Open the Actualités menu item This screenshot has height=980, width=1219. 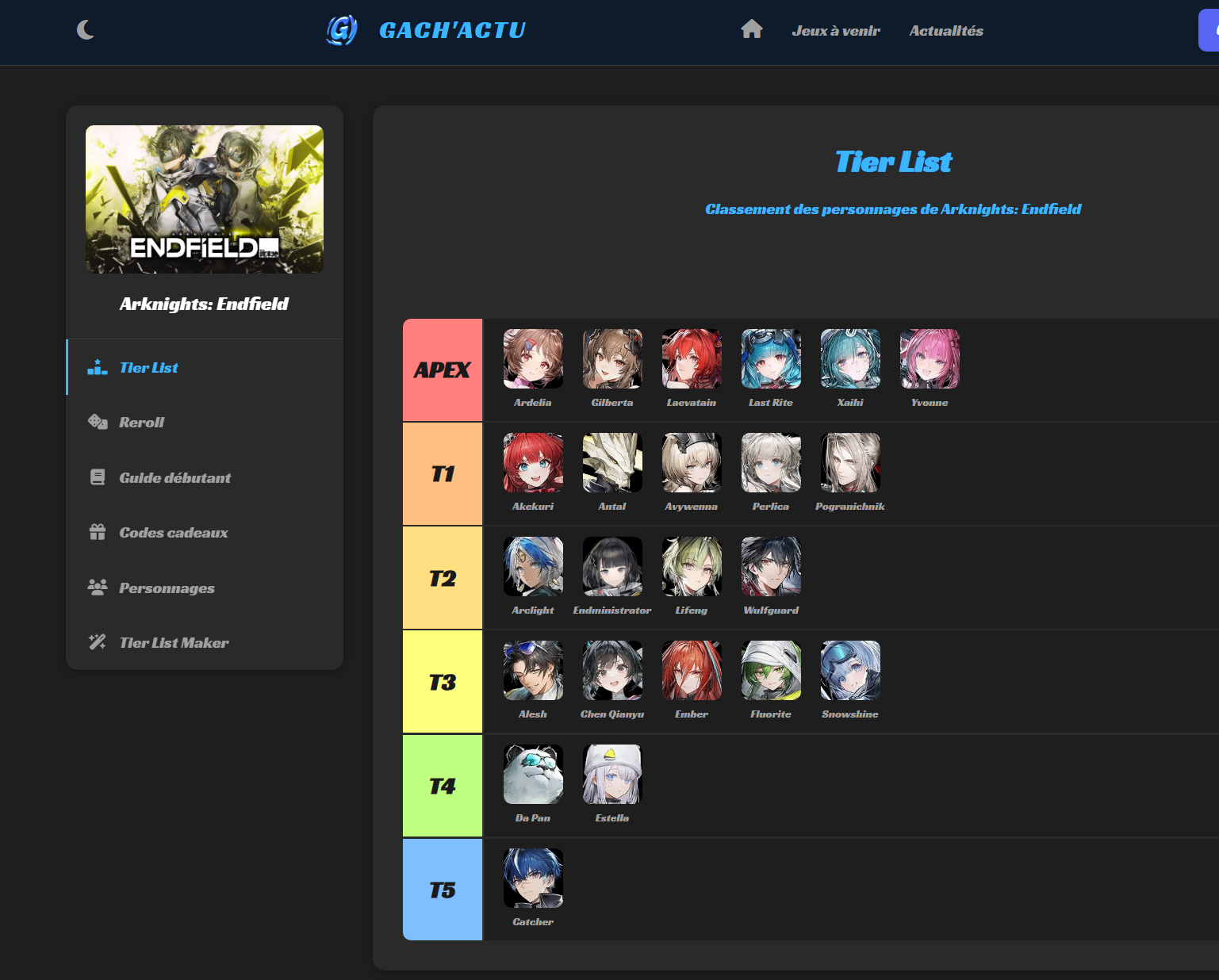946,31
